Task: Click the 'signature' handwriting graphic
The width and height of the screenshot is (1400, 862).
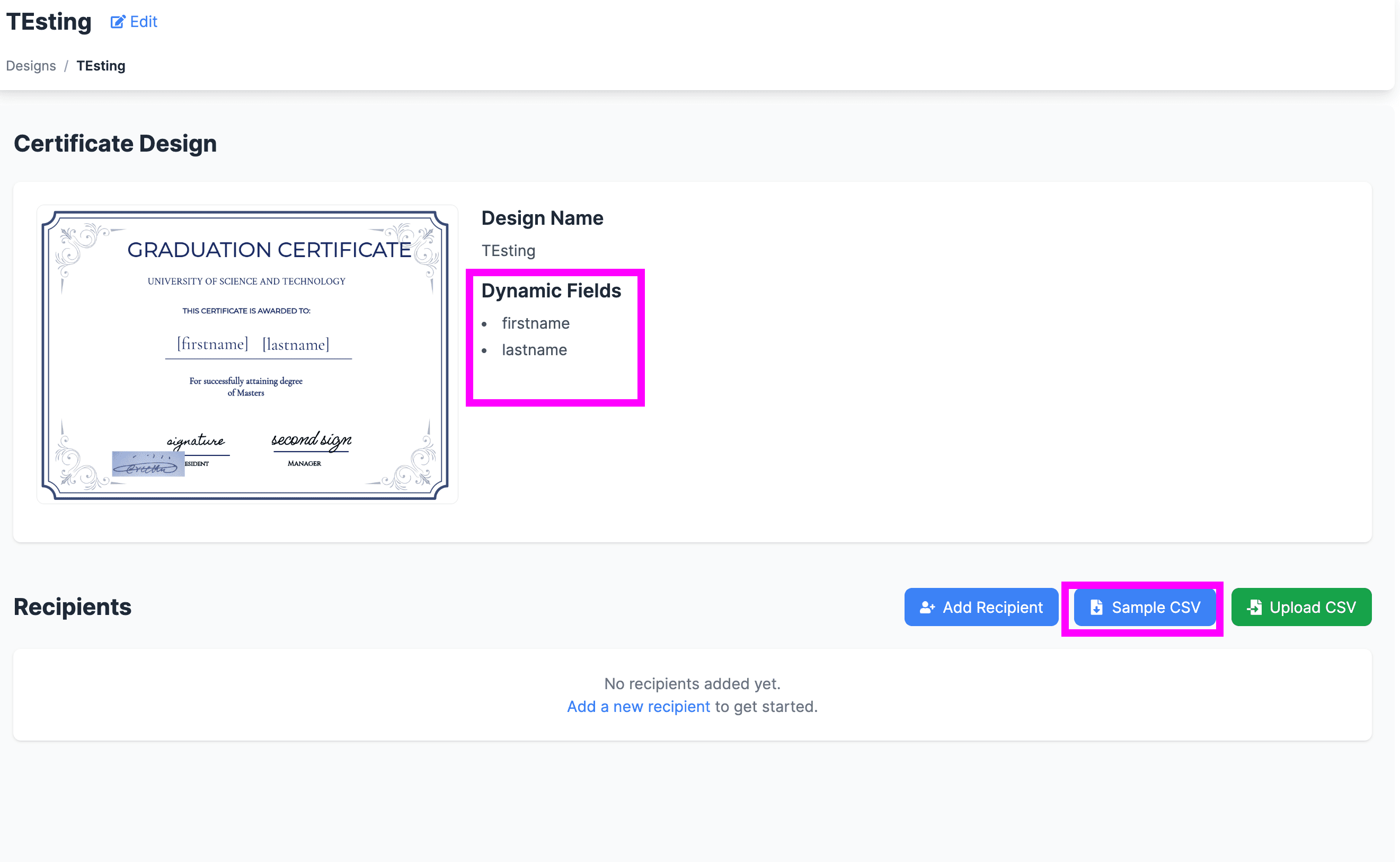Action: 196,441
